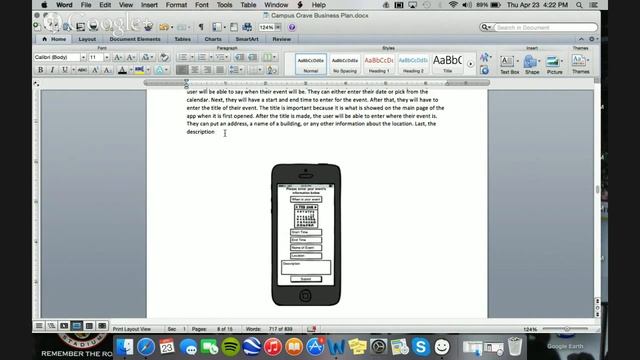The width and height of the screenshot is (640, 360).
Task: Expand the Styles gallery arrow
Action: pos(470,64)
